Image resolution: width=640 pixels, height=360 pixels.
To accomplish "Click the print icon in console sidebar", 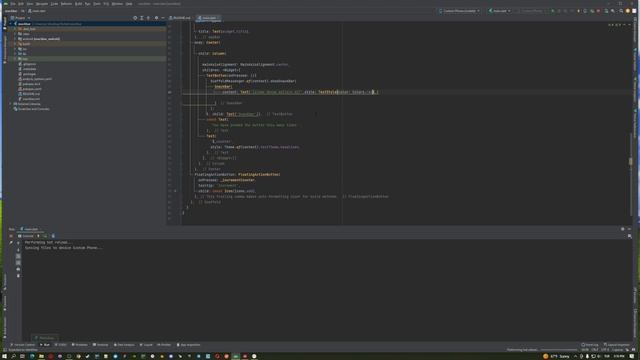I will click(x=18, y=269).
